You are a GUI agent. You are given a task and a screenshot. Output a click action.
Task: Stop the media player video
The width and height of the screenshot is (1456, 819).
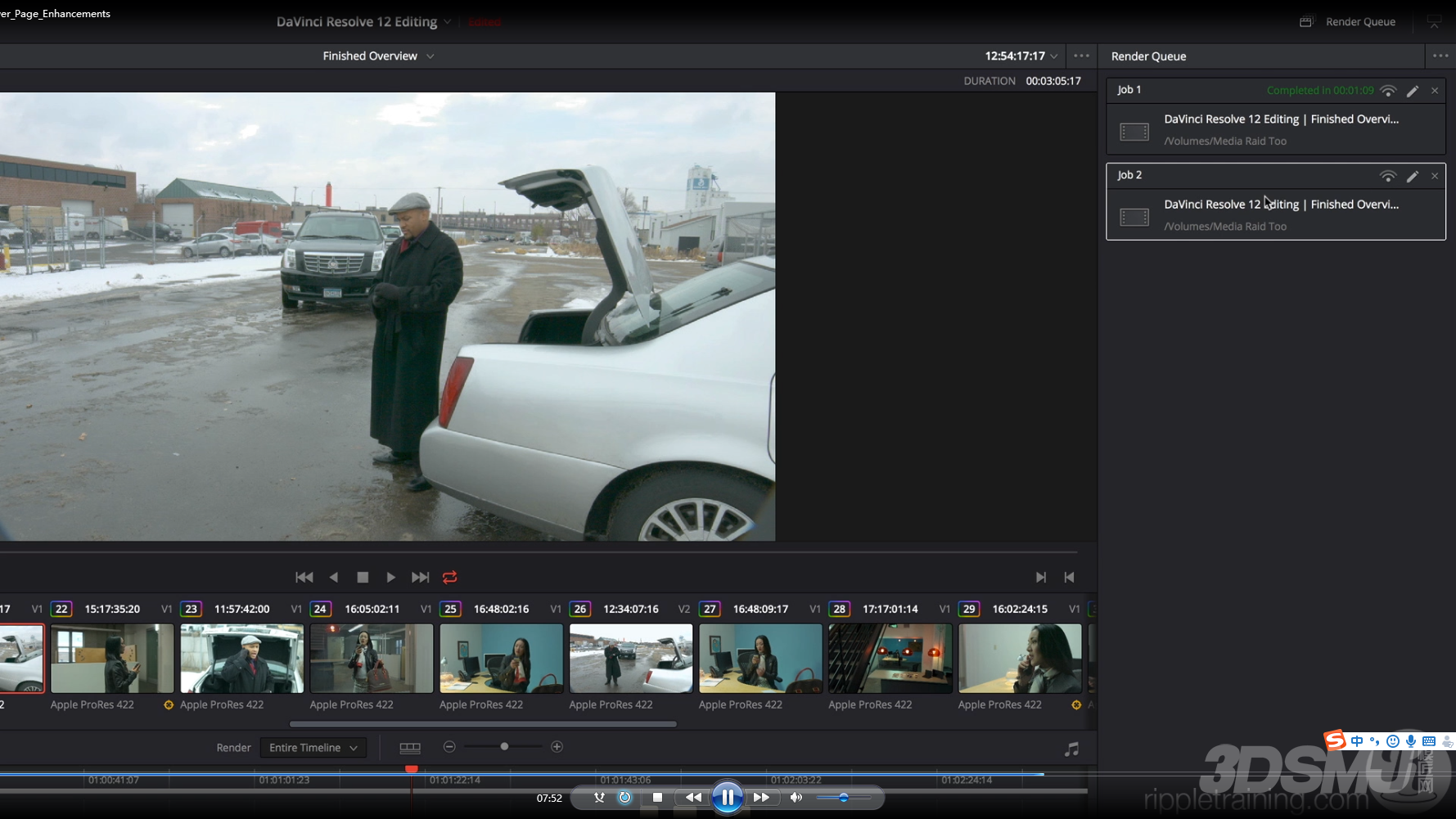(657, 797)
